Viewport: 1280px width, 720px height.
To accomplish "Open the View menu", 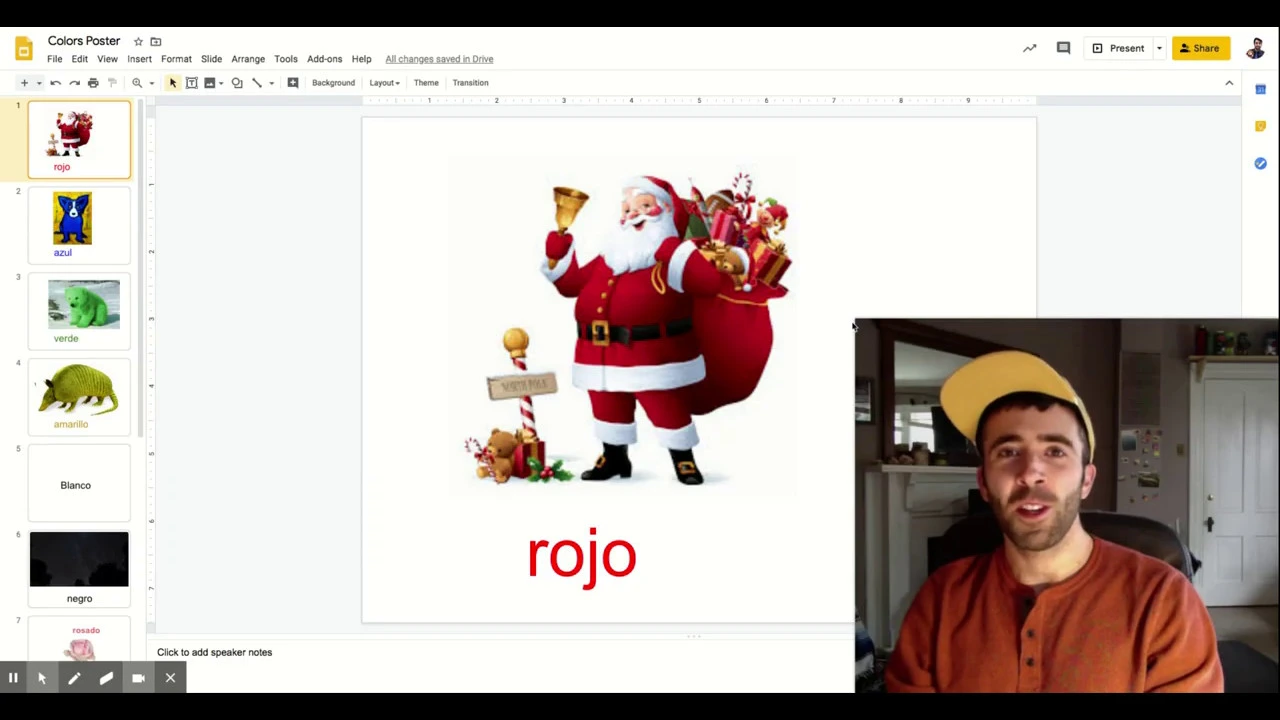I will point(107,59).
